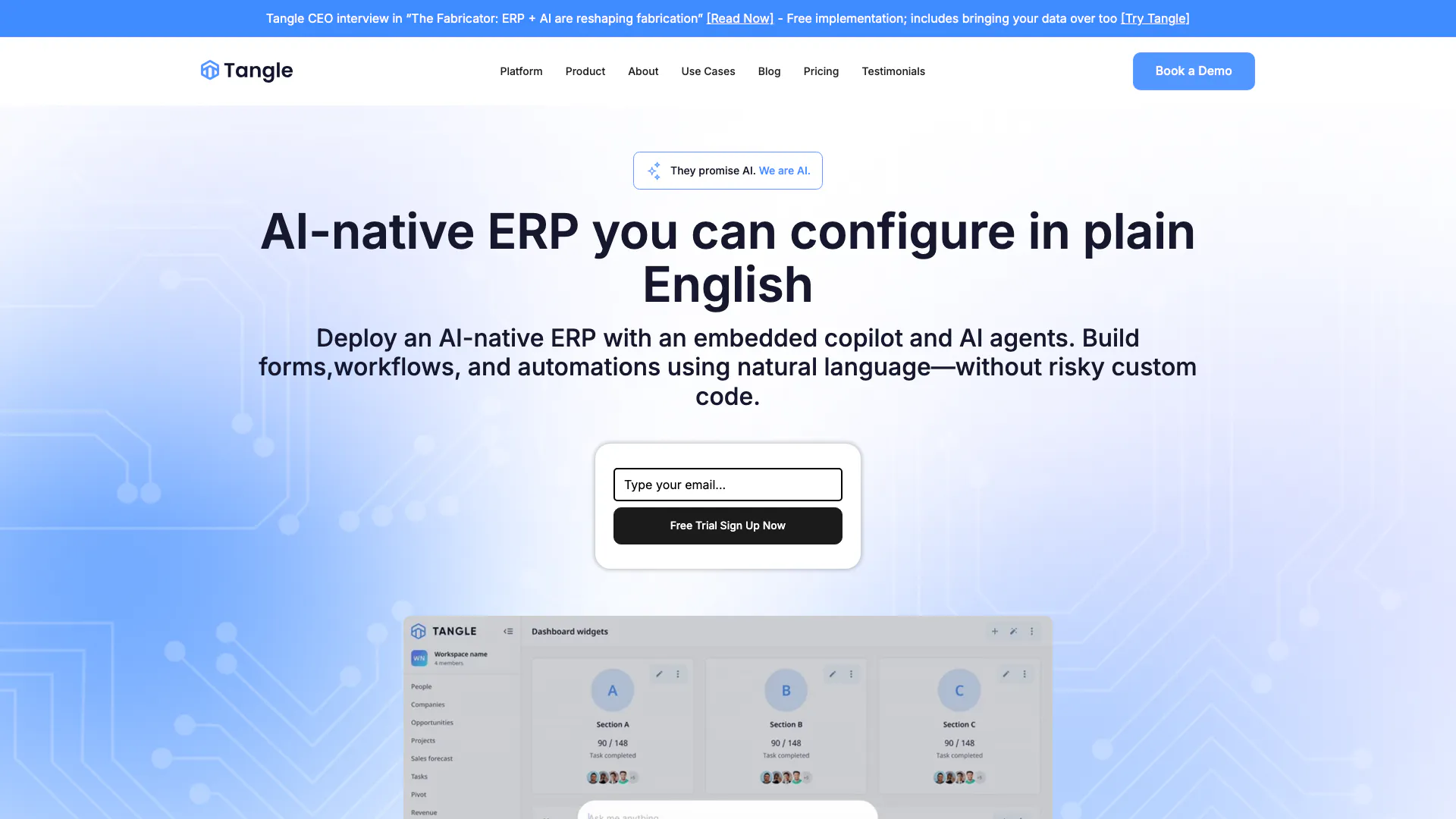Open three-dot menu on the Section C card
The width and height of the screenshot is (1456, 819).
[1025, 673]
